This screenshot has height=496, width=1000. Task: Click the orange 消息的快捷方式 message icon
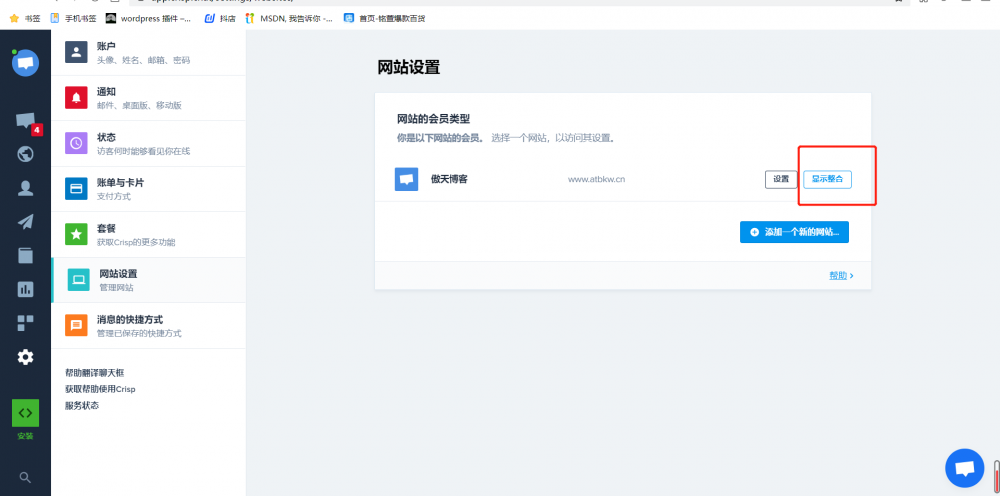(76, 325)
